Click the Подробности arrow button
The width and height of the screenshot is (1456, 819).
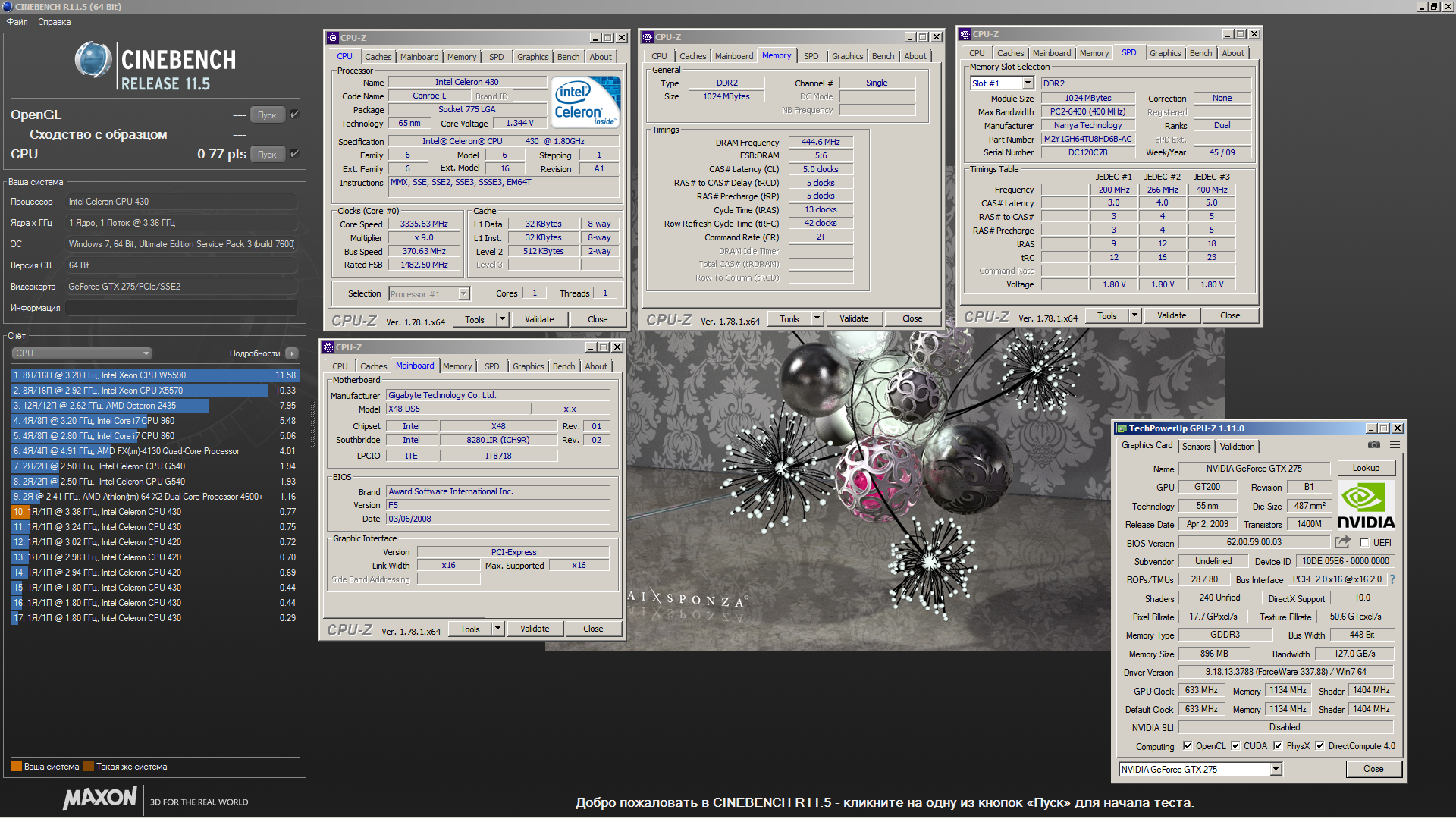pyautogui.click(x=292, y=353)
